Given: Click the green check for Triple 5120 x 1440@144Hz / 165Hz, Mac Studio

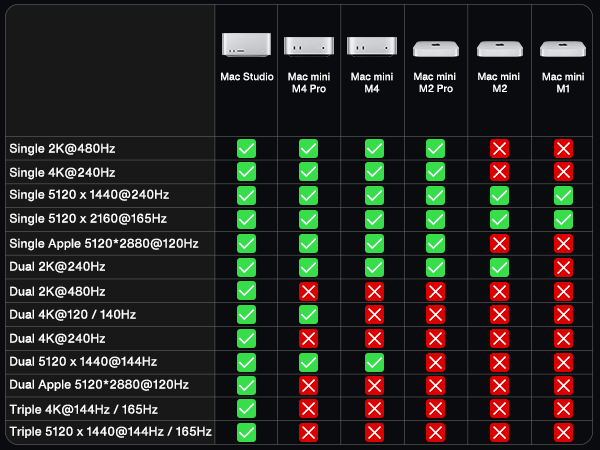Looking at the screenshot, I should click(246, 432).
